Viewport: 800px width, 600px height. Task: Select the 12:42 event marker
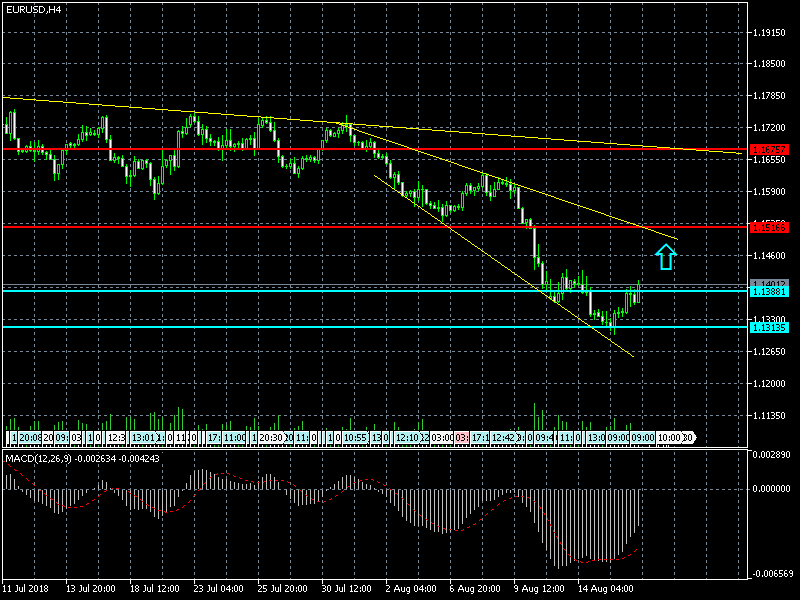[505, 438]
